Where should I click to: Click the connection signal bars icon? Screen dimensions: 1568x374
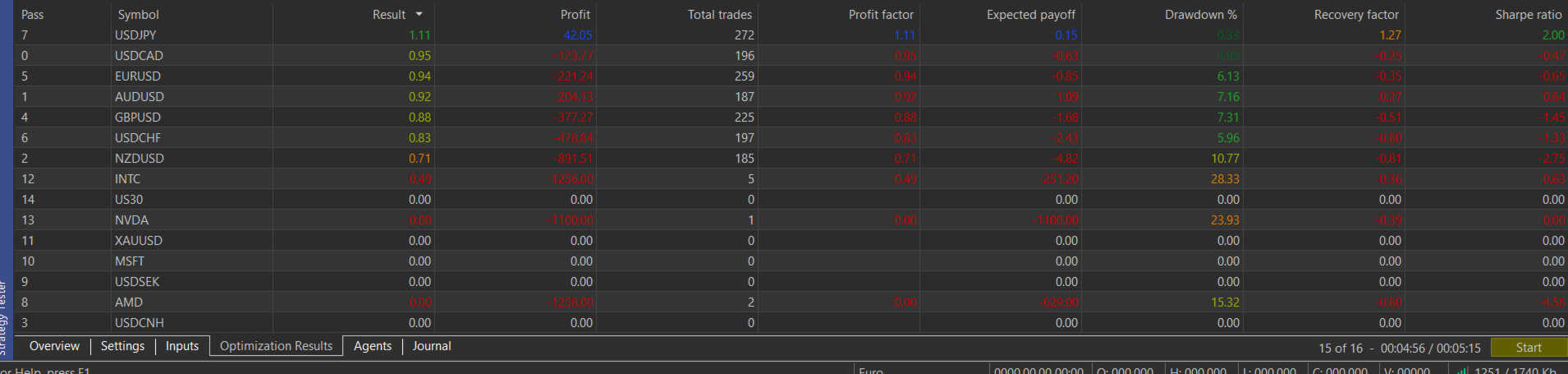(x=1462, y=371)
